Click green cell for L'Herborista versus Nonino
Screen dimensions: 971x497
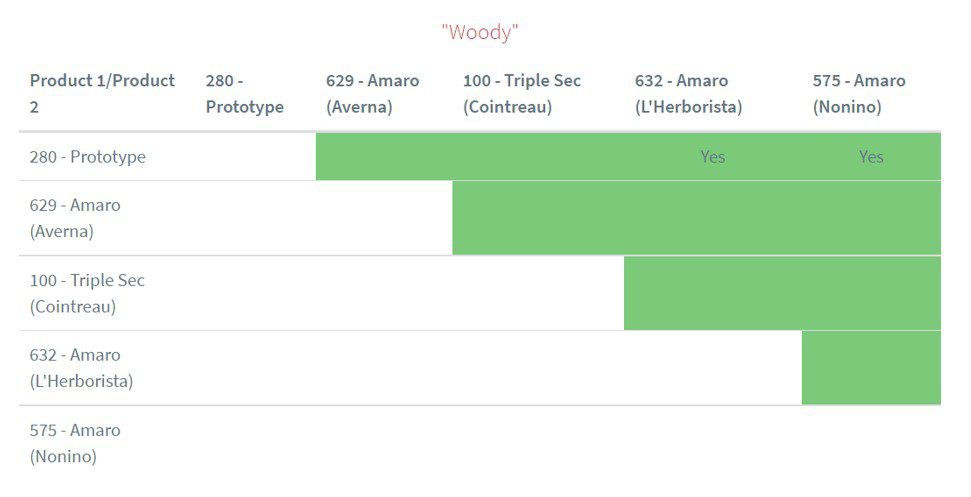click(x=871, y=368)
